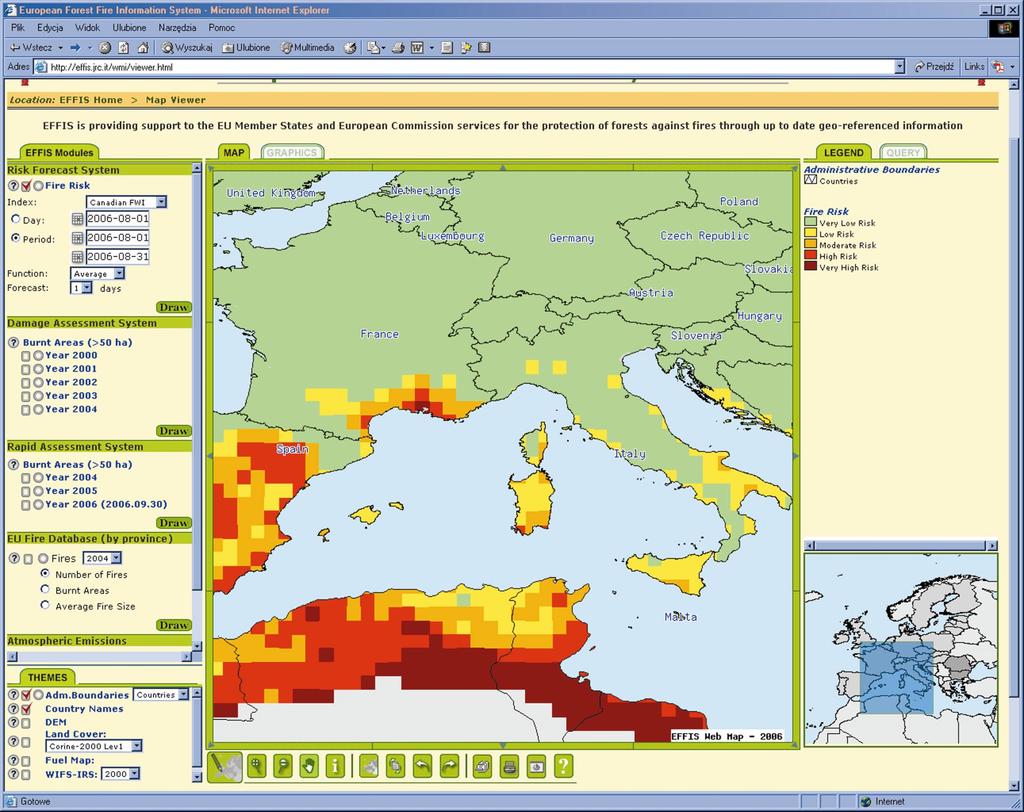The width and height of the screenshot is (1024, 812).
Task: Select the pencil draw tool in map toolbar
Action: 225,766
